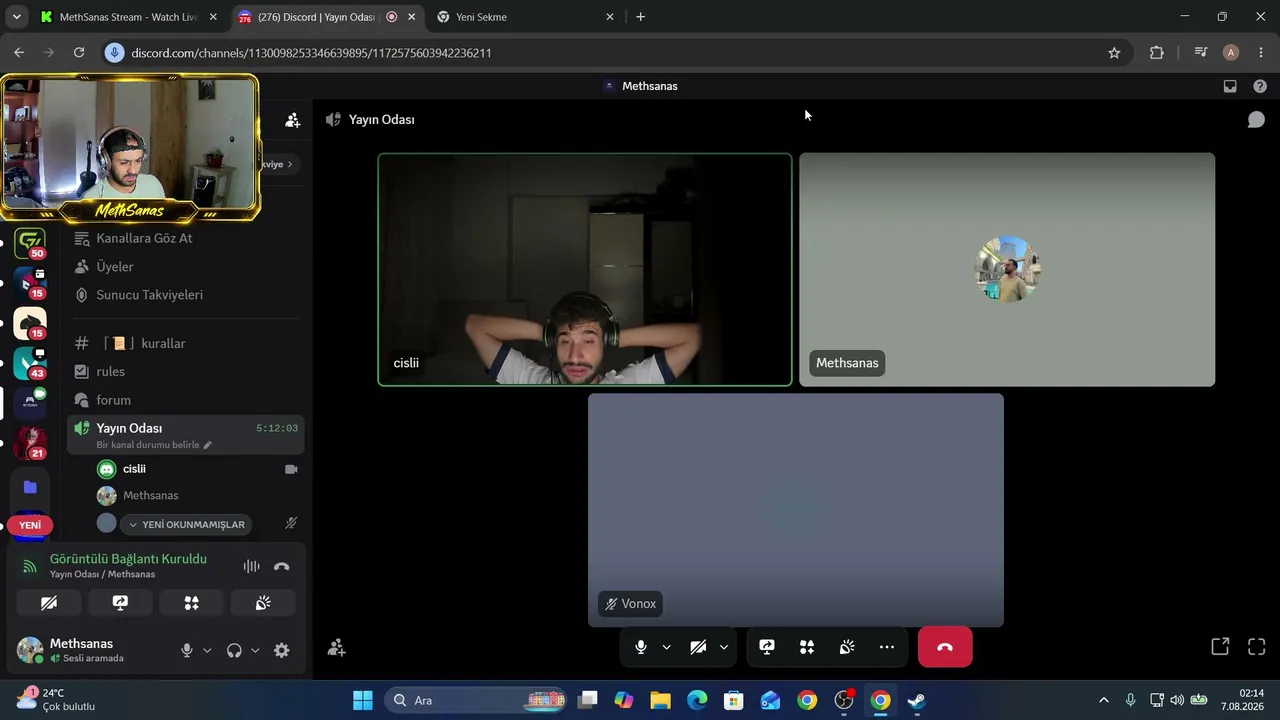
Task: Start an activity from the call bar
Action: 807,647
